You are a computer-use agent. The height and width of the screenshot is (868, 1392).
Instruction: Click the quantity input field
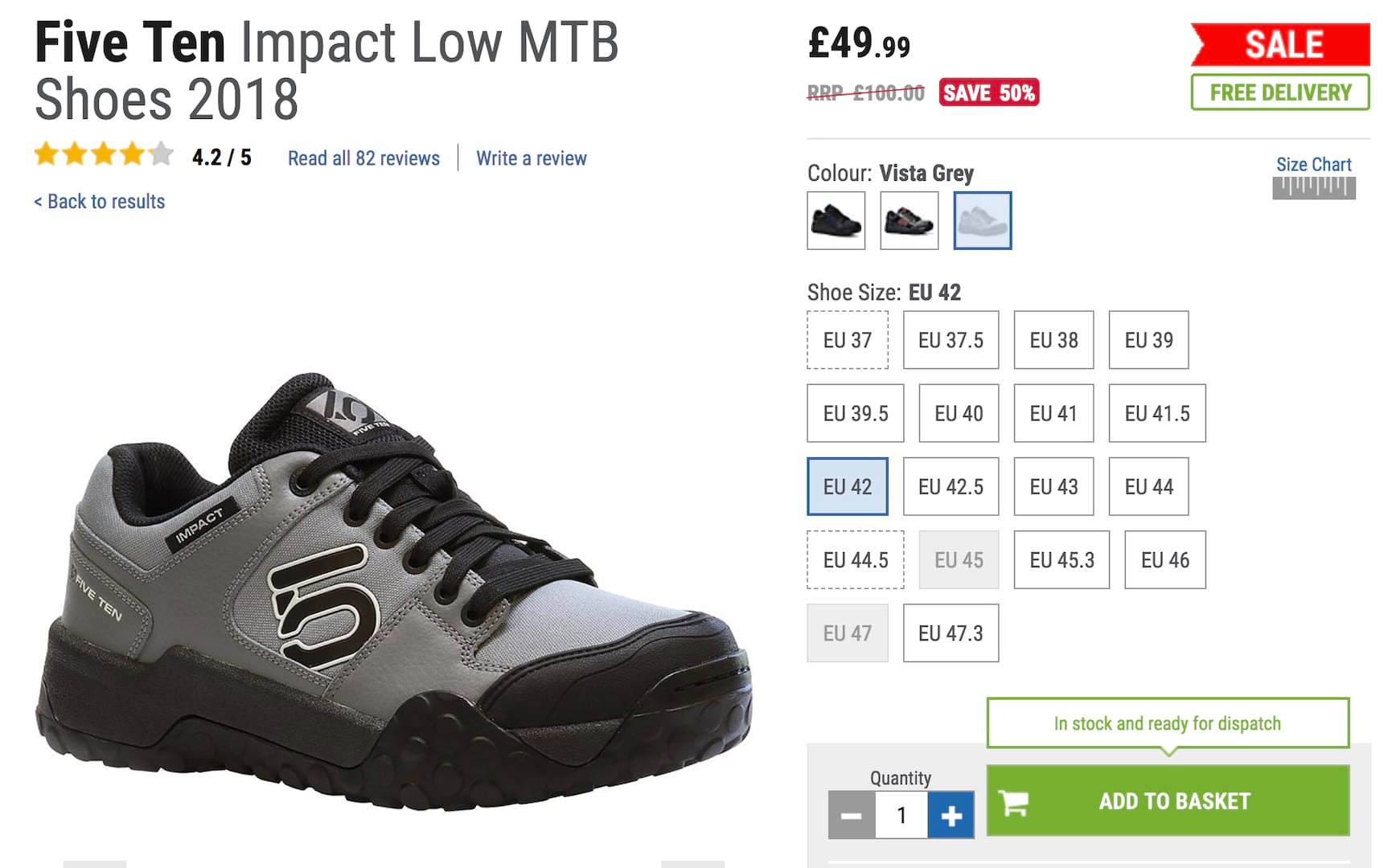[x=901, y=816]
